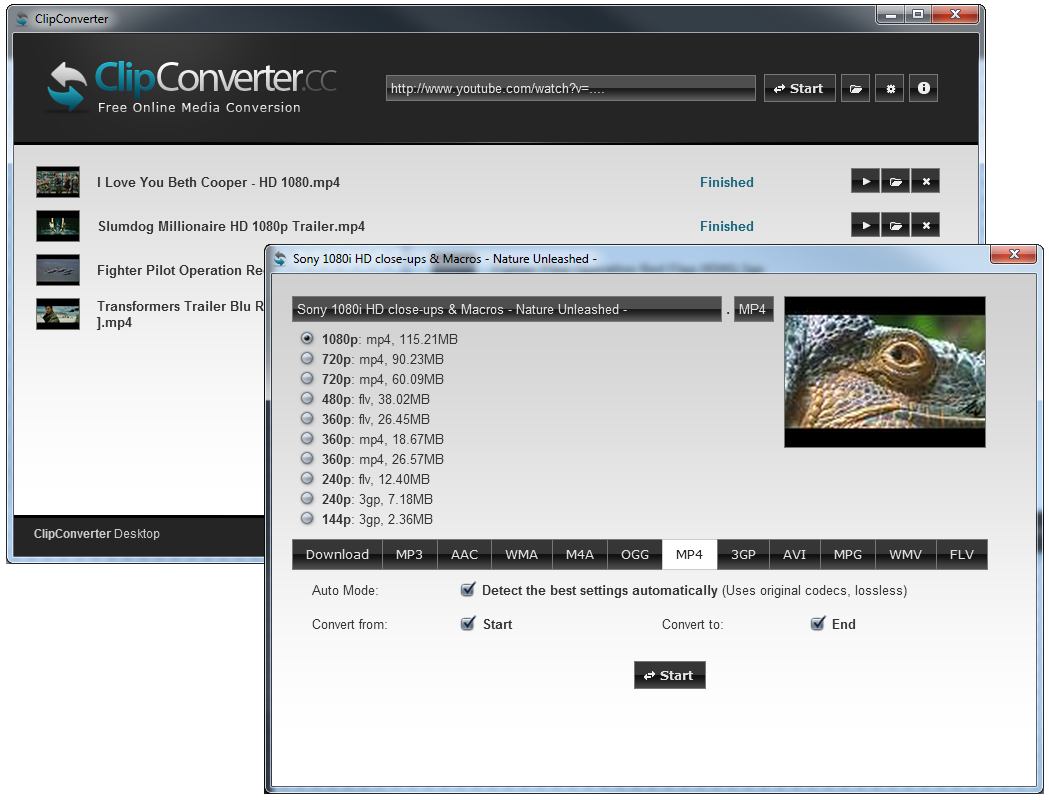Close the Sony 1080i conversion dialog
The height and width of the screenshot is (800, 1049).
(1014, 254)
